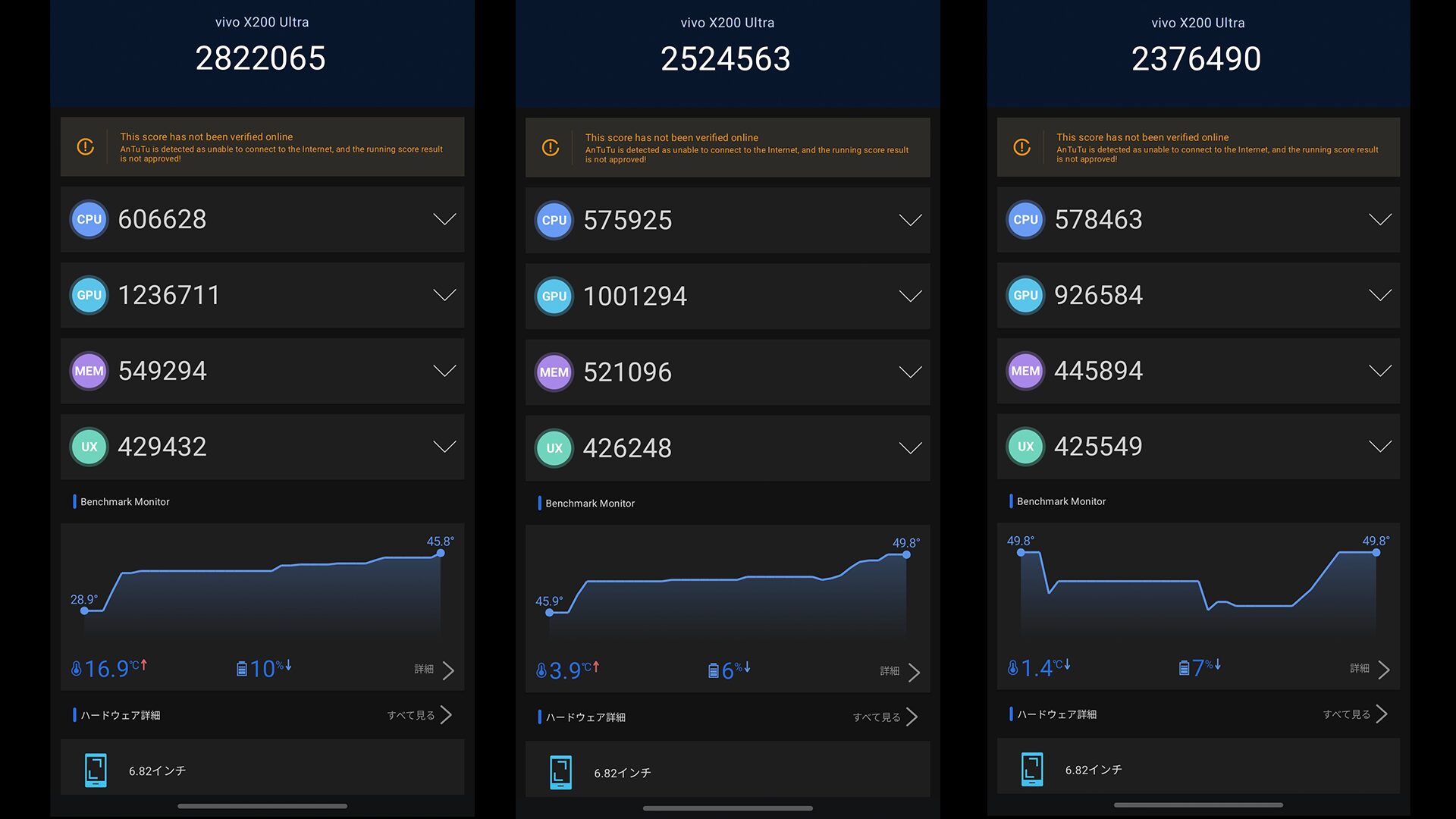Click the home indicator bar under the 2524563 panel
The width and height of the screenshot is (1456, 819).
click(x=727, y=808)
